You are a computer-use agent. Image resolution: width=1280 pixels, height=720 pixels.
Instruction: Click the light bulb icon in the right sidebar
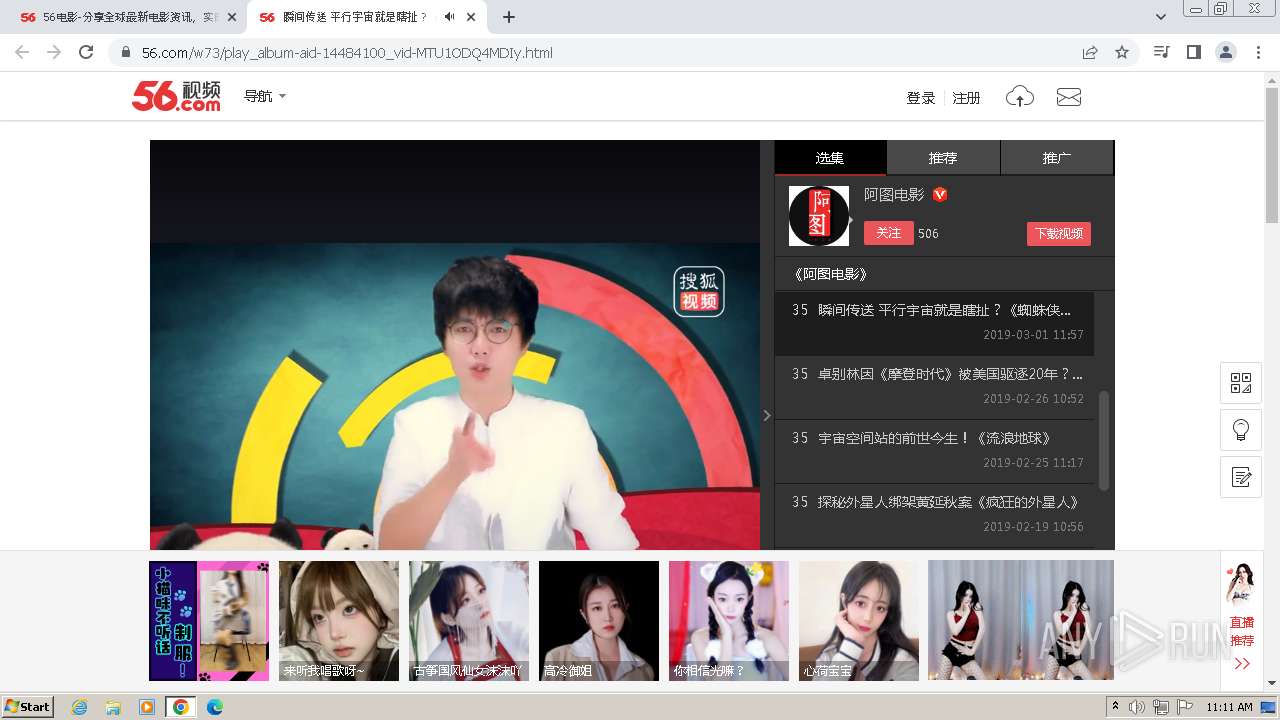[x=1241, y=430]
